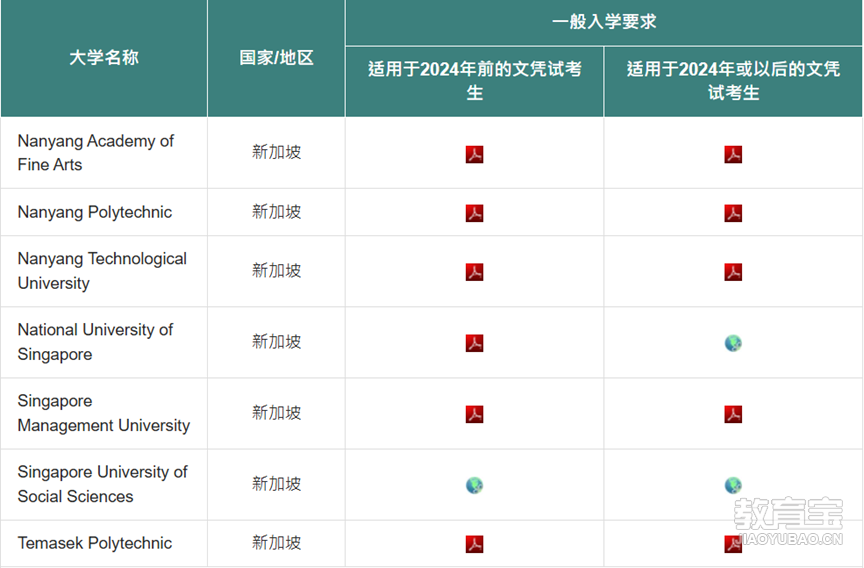Click the Nanyang Academy of Fine Arts name
The height and width of the screenshot is (568, 864).
(95, 153)
